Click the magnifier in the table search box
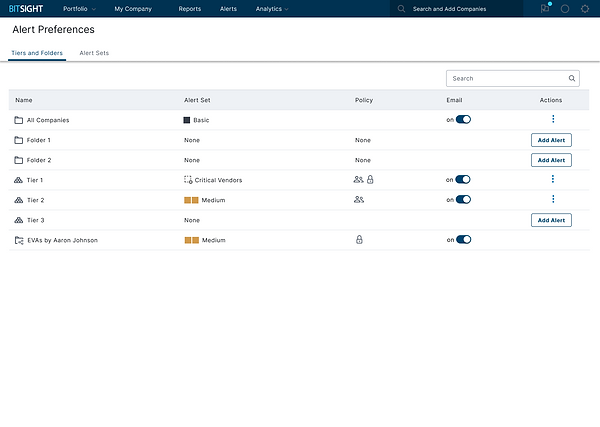This screenshot has width=600, height=427. click(x=572, y=78)
